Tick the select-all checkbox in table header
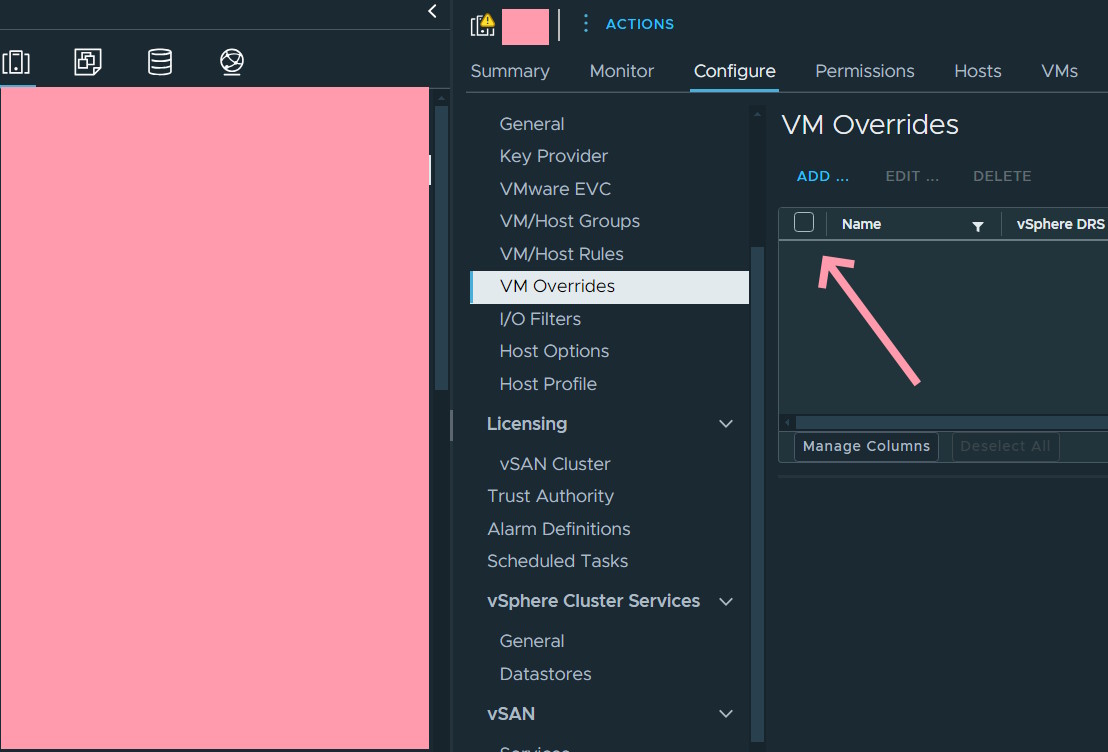The width and height of the screenshot is (1108, 752). 804,223
